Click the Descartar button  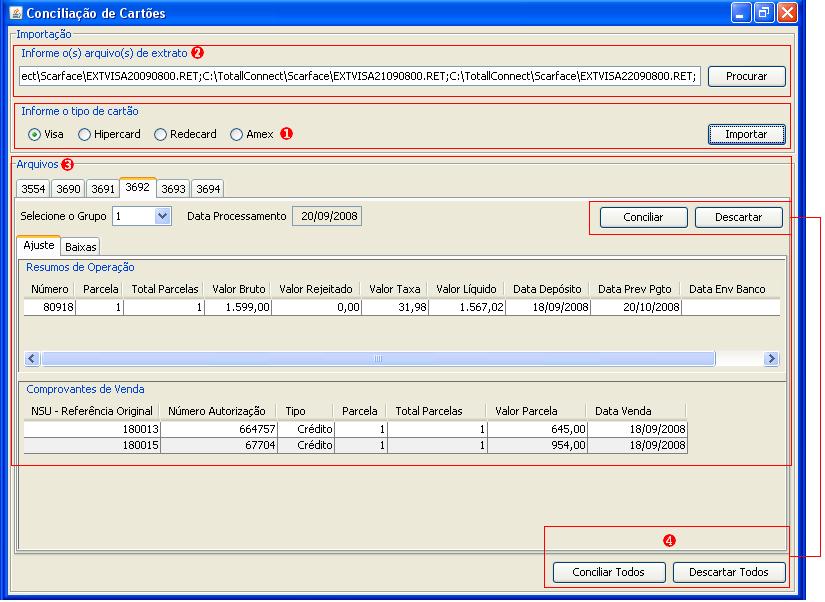click(739, 217)
